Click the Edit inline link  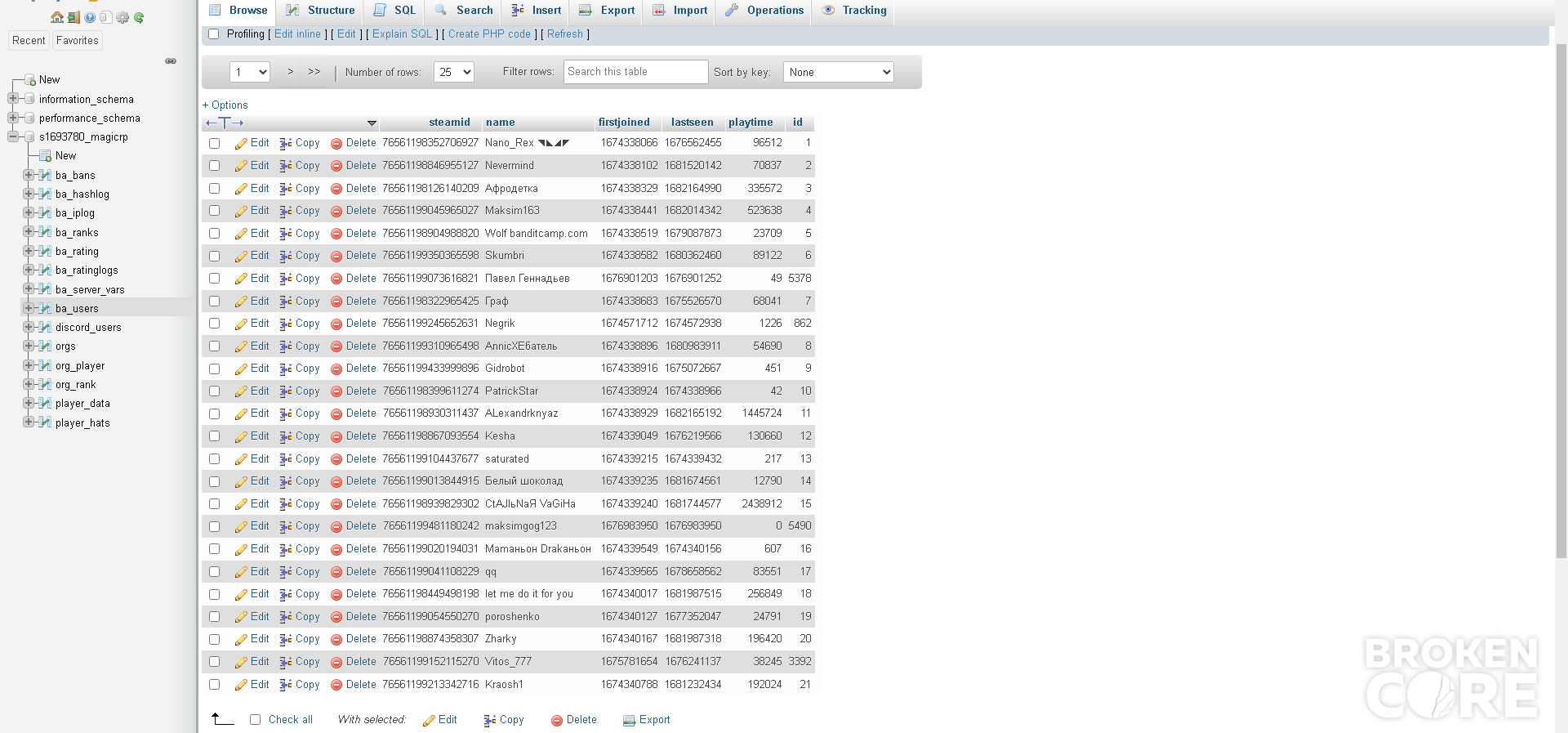tap(297, 34)
